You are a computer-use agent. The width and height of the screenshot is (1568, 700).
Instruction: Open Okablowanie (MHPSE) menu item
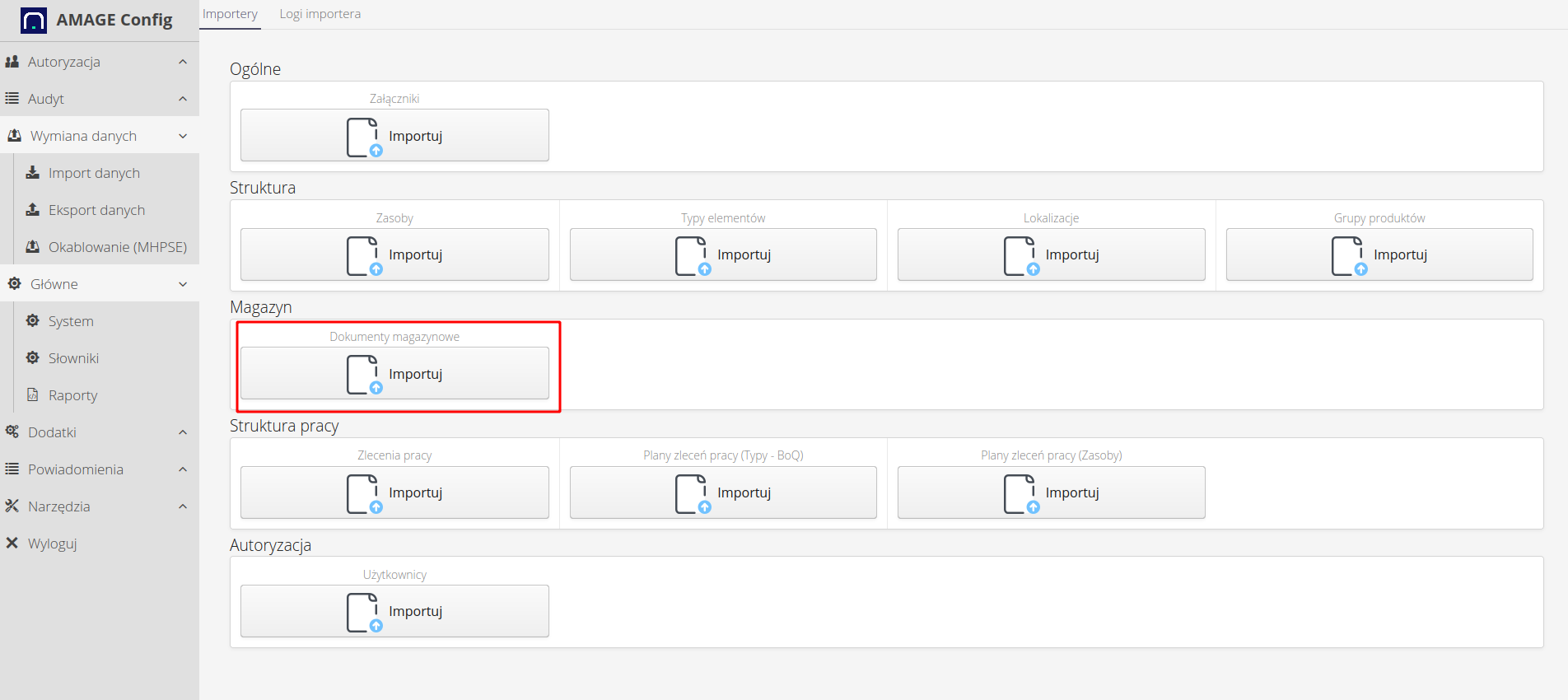pos(117,247)
